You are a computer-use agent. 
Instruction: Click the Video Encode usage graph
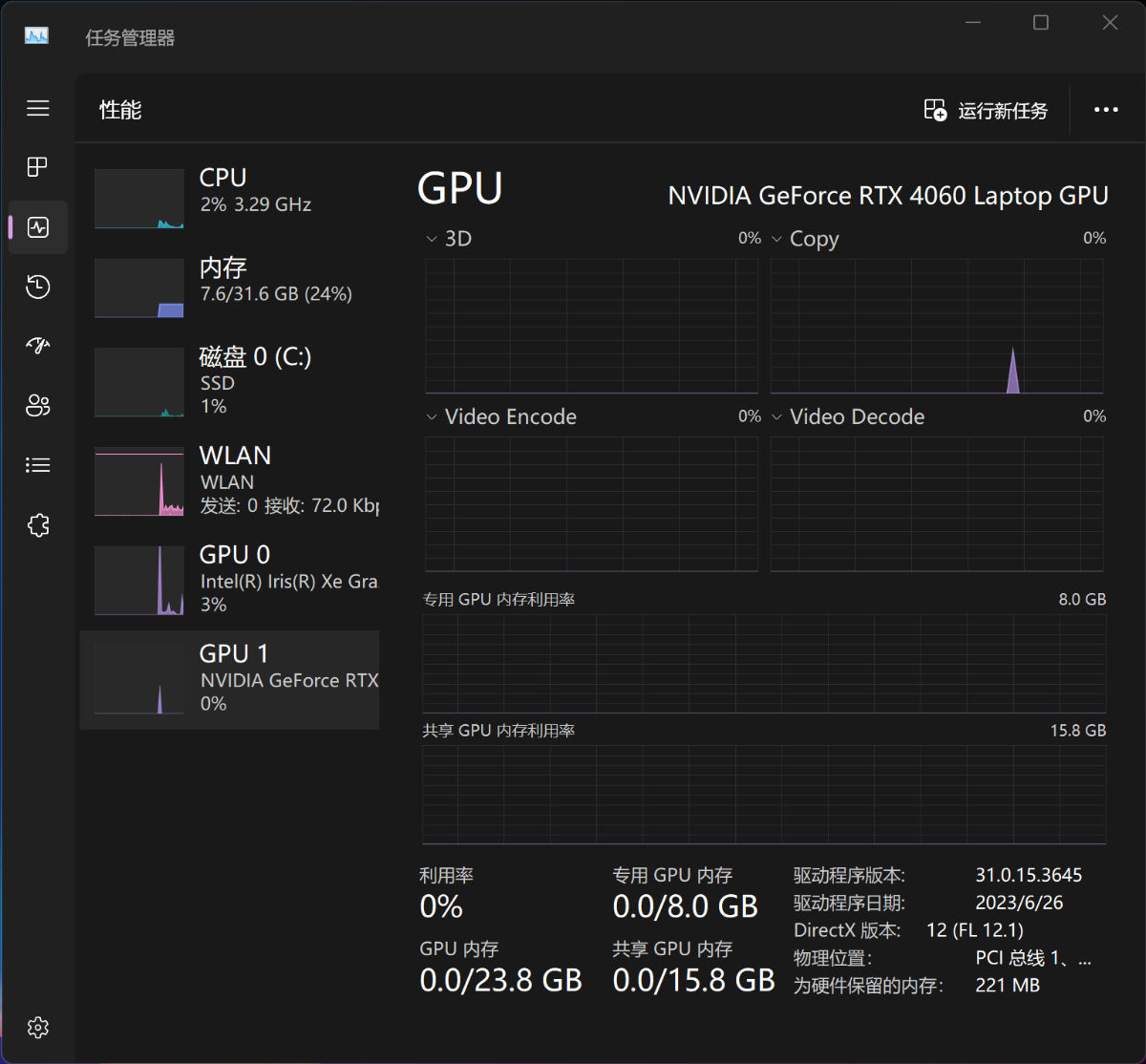(591, 504)
